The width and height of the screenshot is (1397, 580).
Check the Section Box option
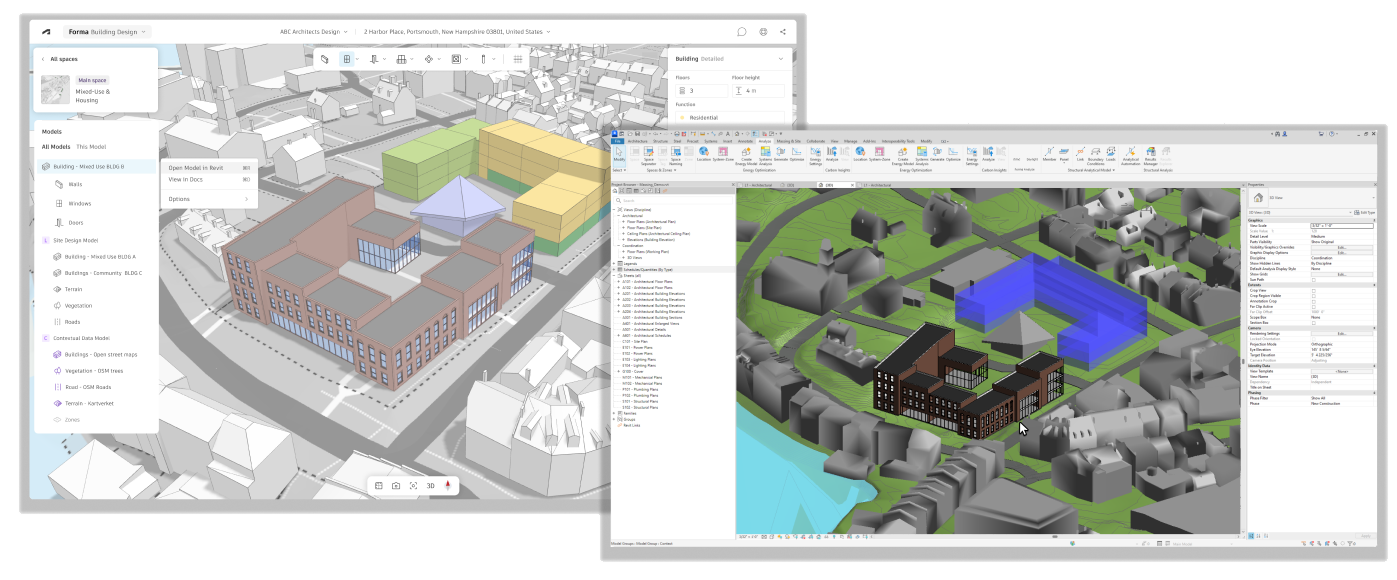point(1313,323)
